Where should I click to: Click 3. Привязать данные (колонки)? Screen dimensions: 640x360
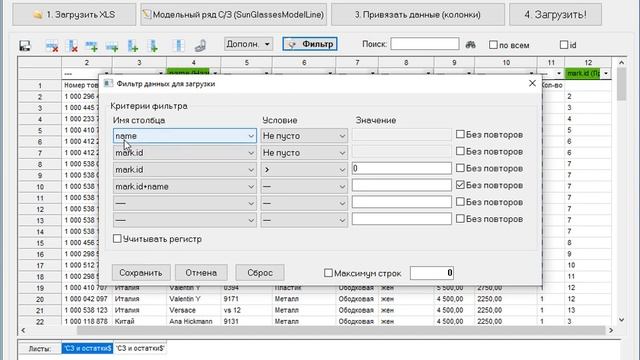(418, 15)
